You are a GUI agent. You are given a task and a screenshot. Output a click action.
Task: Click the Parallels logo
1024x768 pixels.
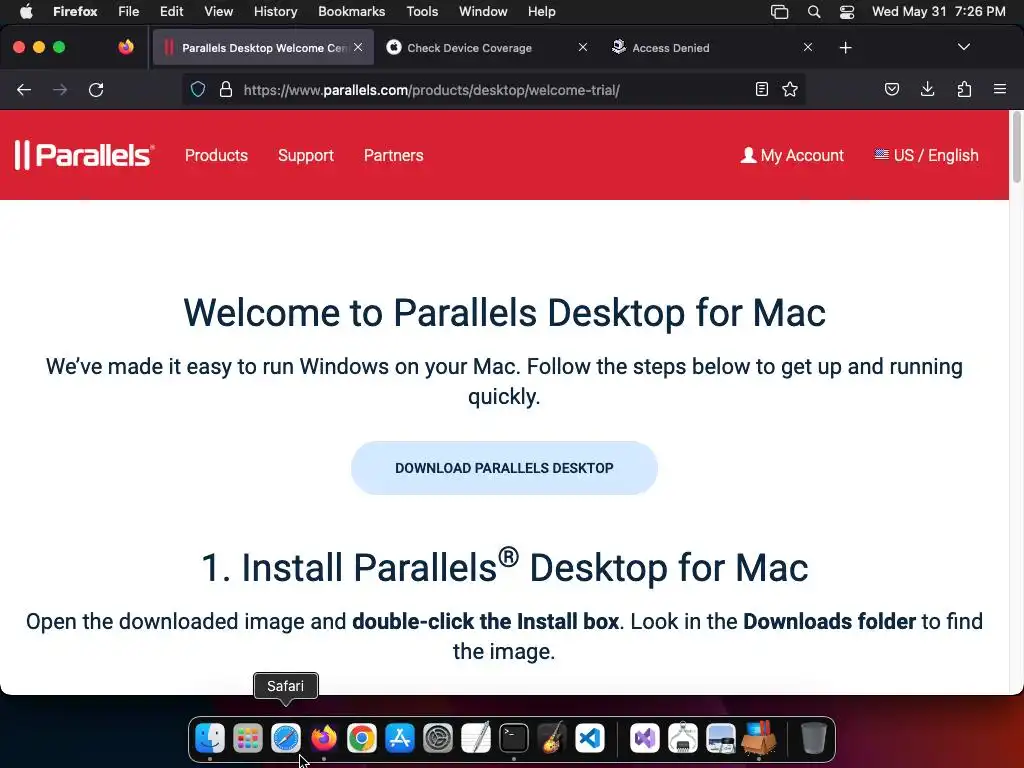coord(84,155)
